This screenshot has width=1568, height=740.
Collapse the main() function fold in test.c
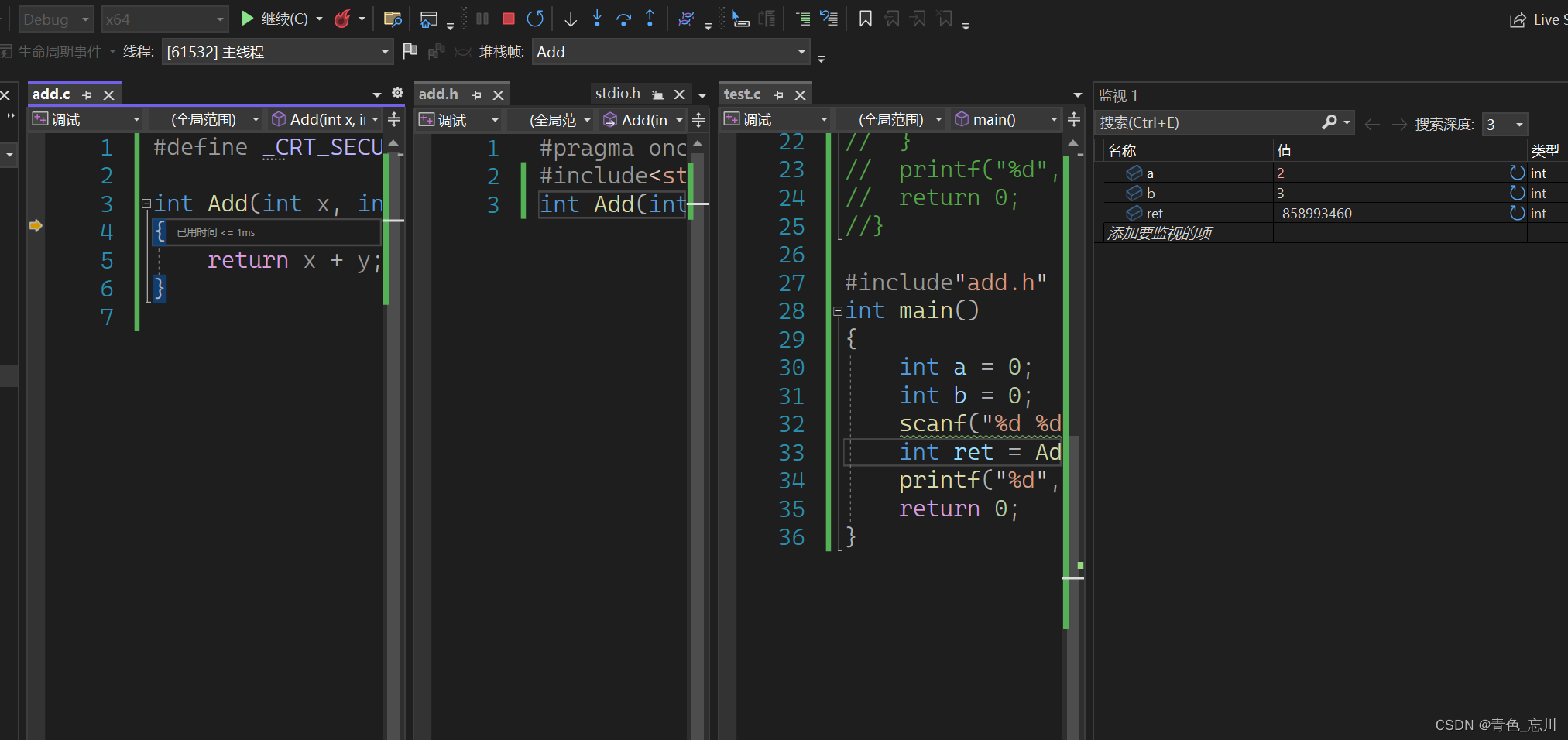(x=838, y=311)
